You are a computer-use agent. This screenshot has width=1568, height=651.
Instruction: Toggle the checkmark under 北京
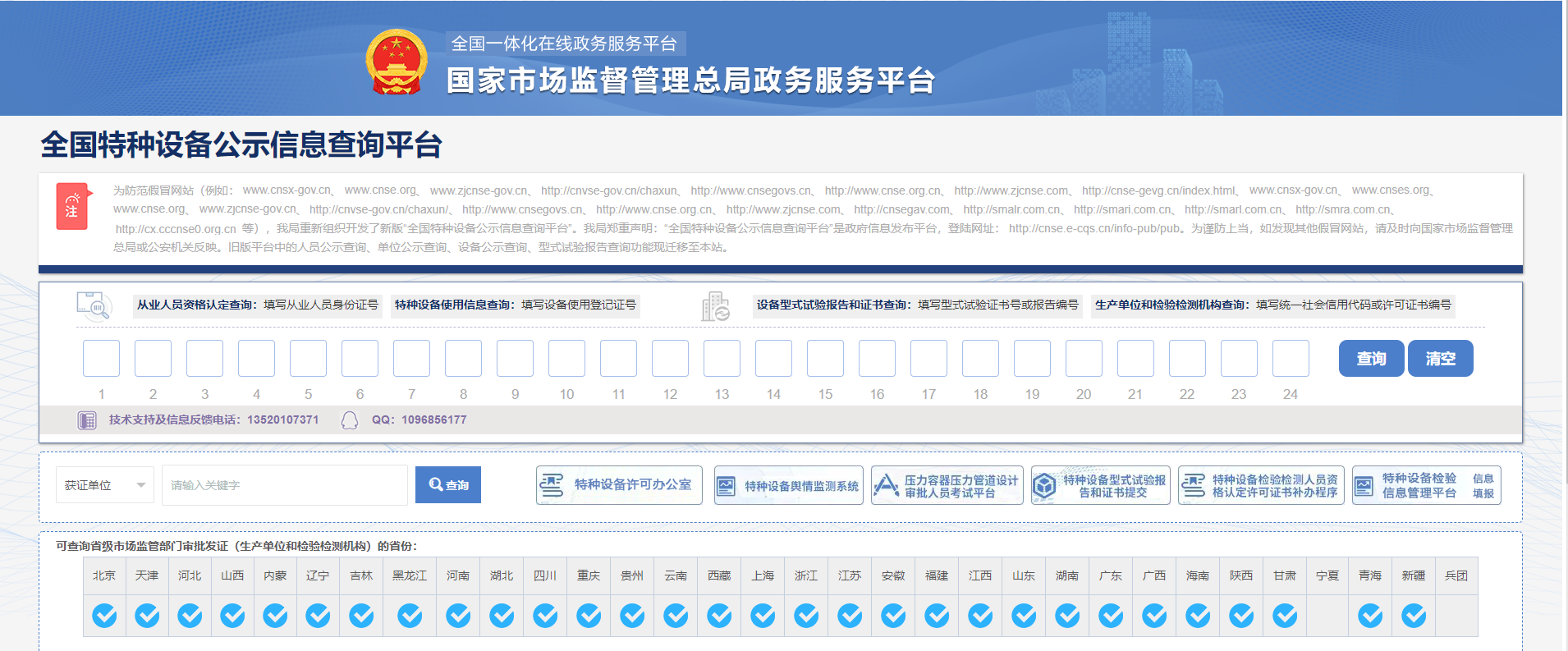(x=104, y=615)
